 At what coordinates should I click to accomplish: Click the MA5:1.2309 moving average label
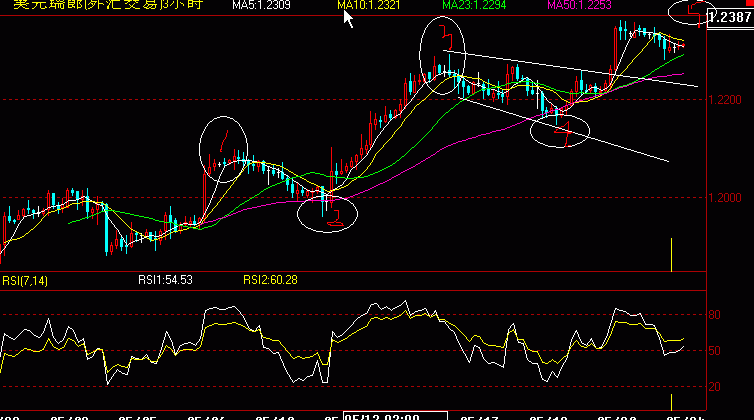tap(261, 5)
